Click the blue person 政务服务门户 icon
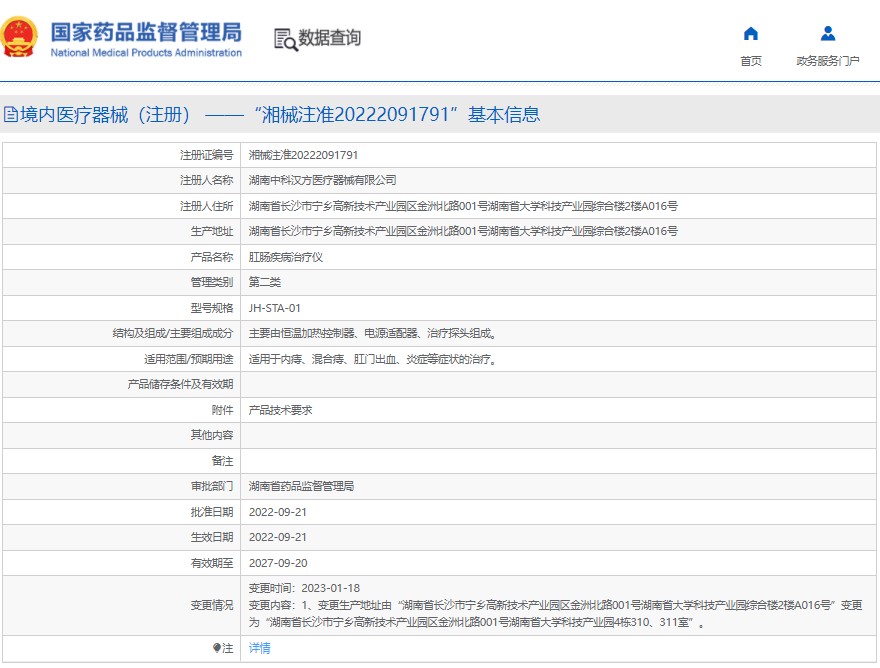This screenshot has height=668, width=880. pyautogui.click(x=828, y=34)
